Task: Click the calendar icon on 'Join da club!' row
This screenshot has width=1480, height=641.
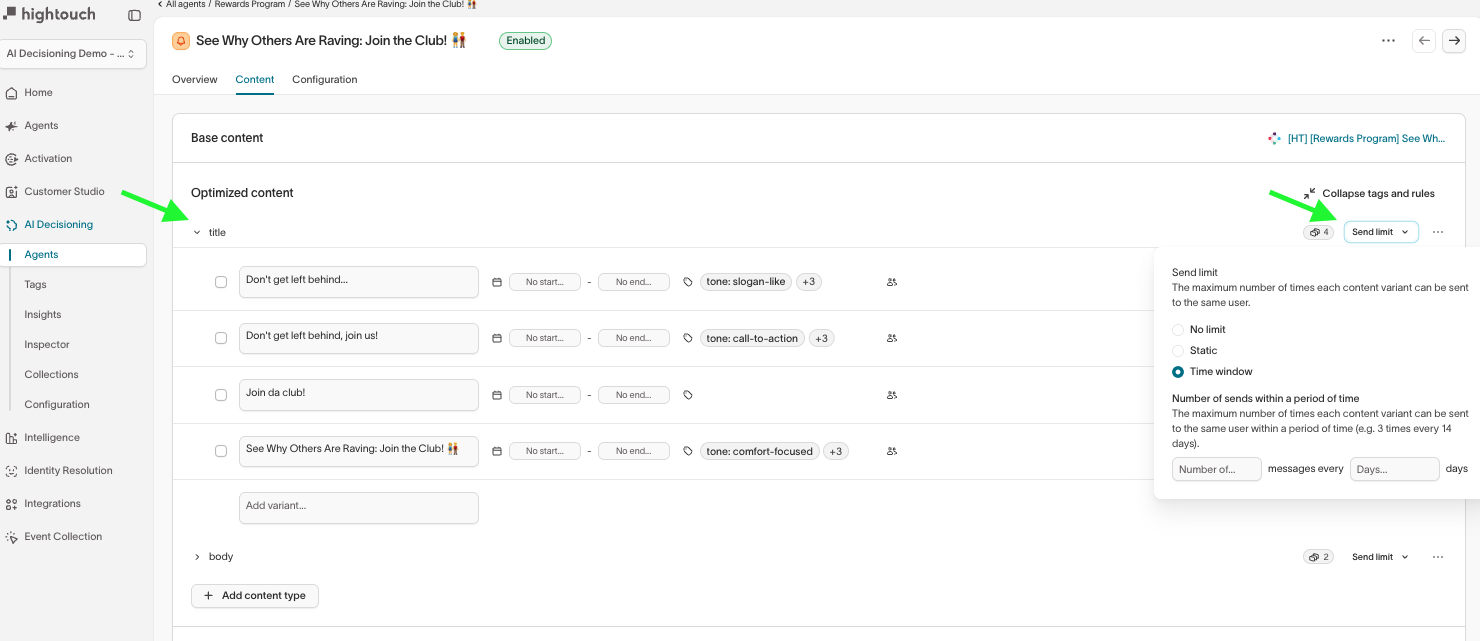Action: [497, 395]
